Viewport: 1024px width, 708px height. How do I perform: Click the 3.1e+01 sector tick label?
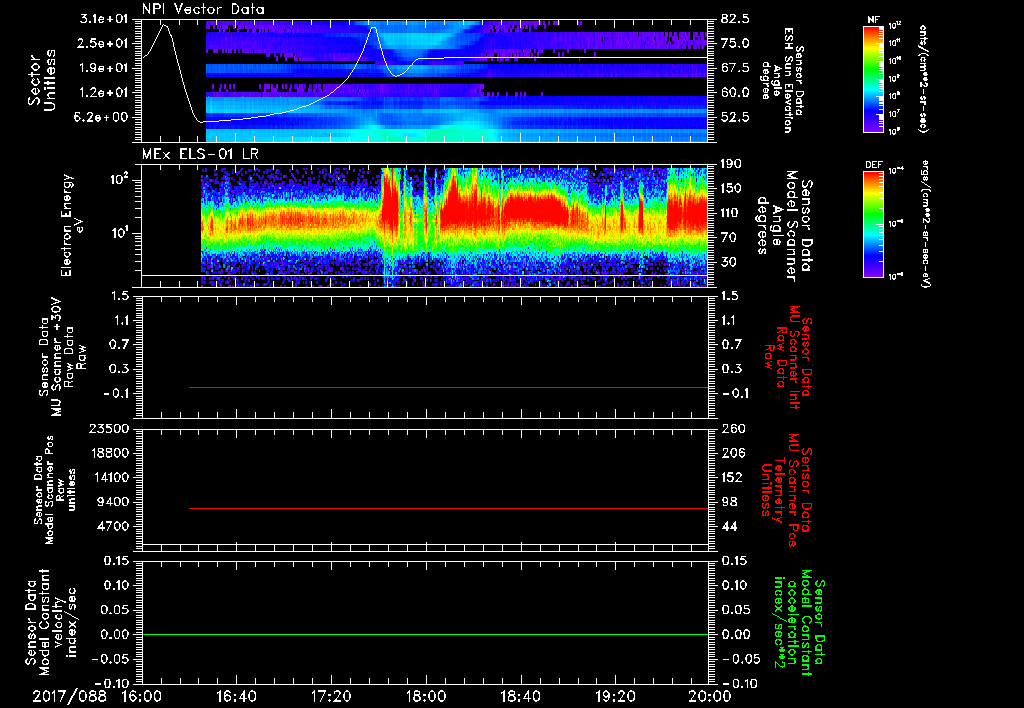(103, 19)
